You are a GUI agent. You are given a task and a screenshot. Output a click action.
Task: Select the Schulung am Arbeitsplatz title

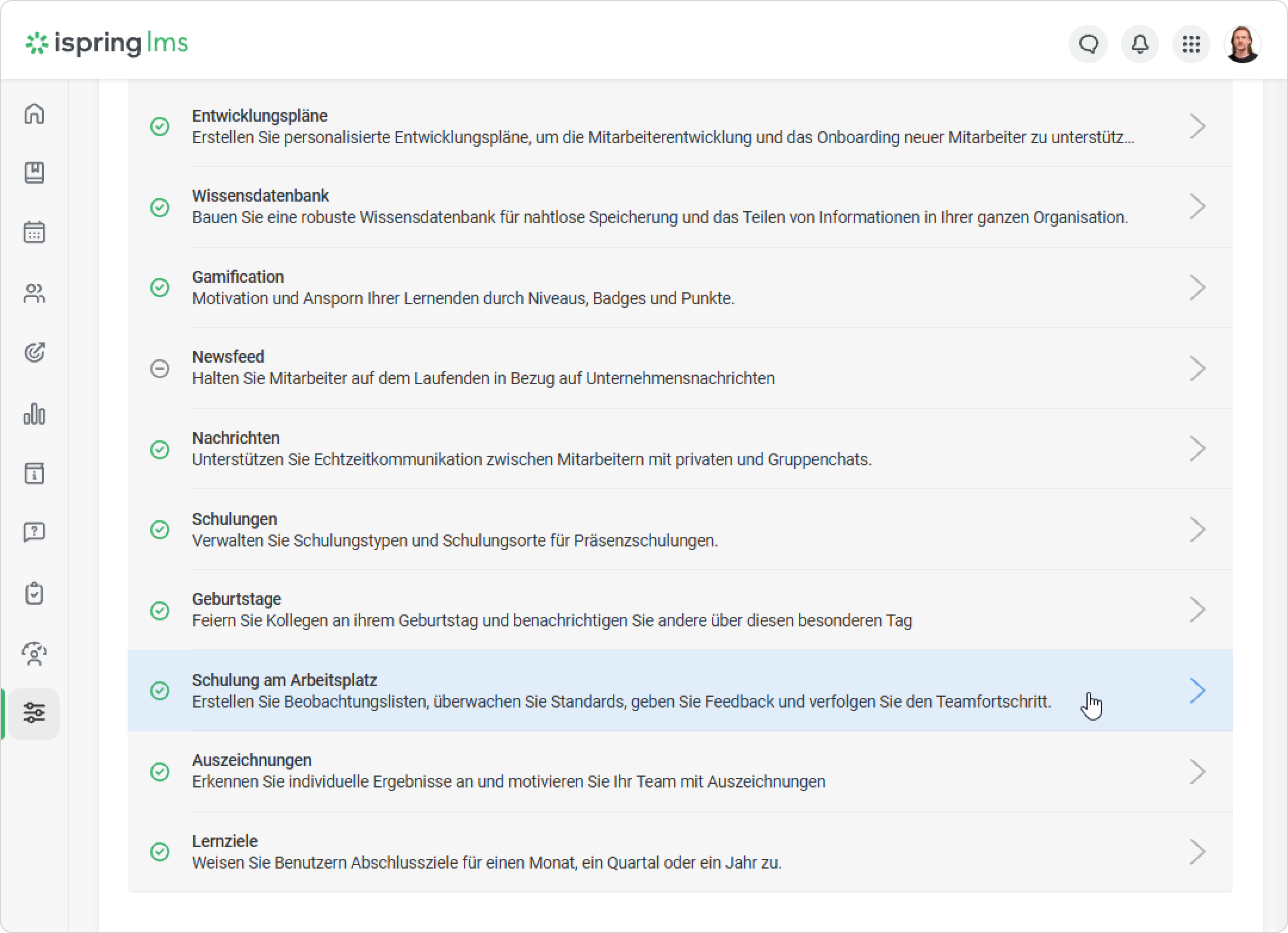(x=284, y=680)
